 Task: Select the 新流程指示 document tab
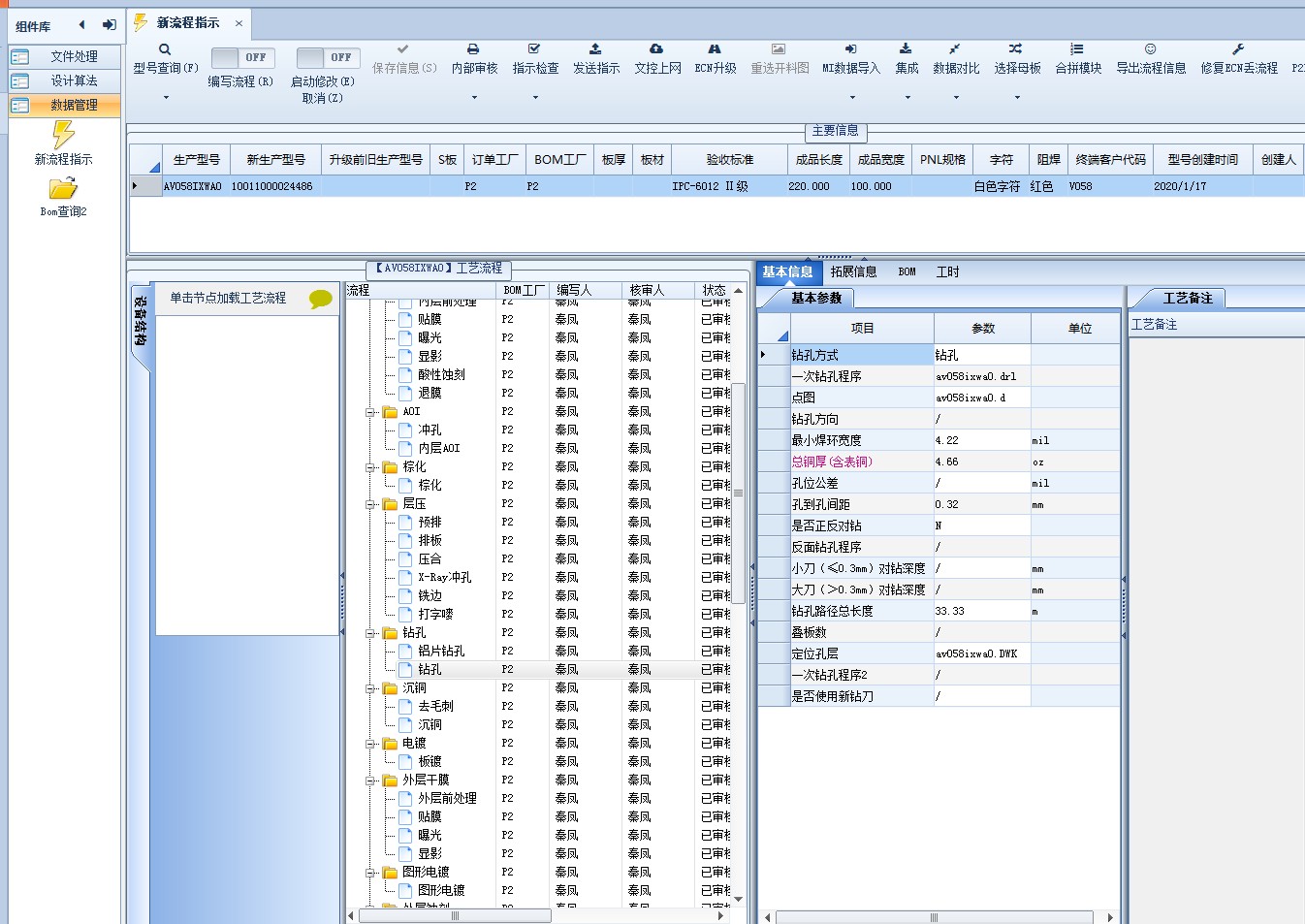pyautogui.click(x=188, y=22)
